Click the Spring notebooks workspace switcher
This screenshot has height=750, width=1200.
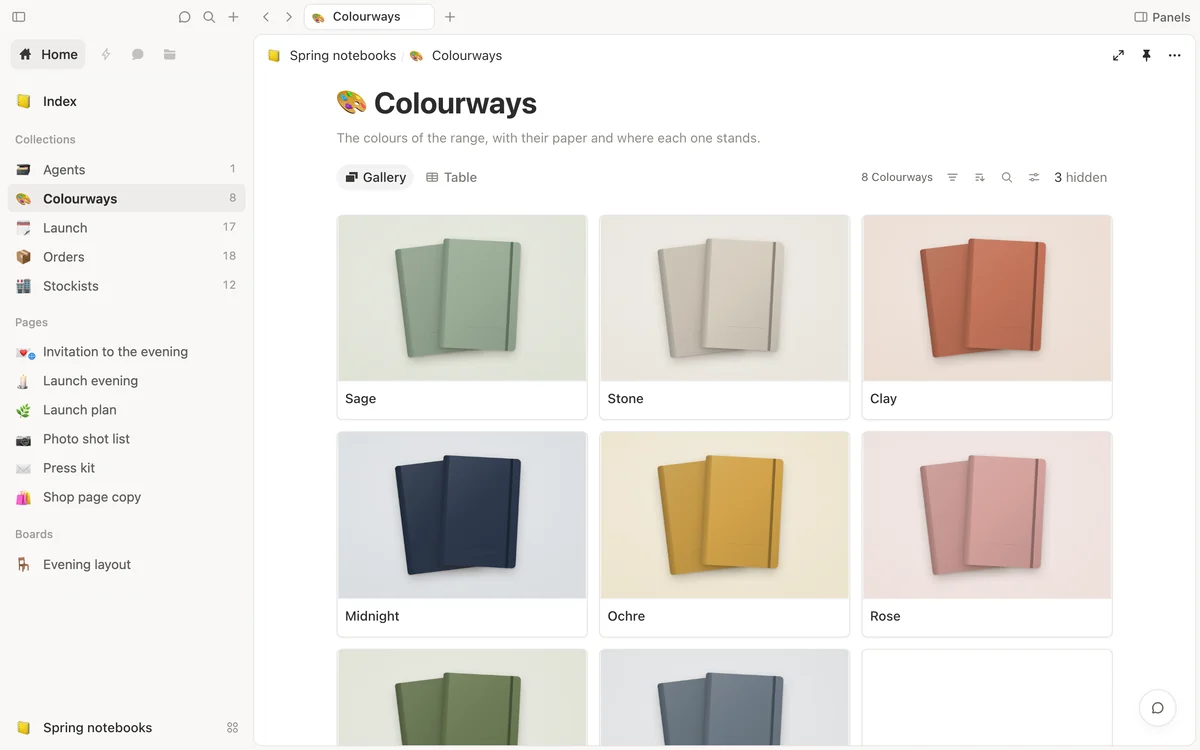[85, 728]
